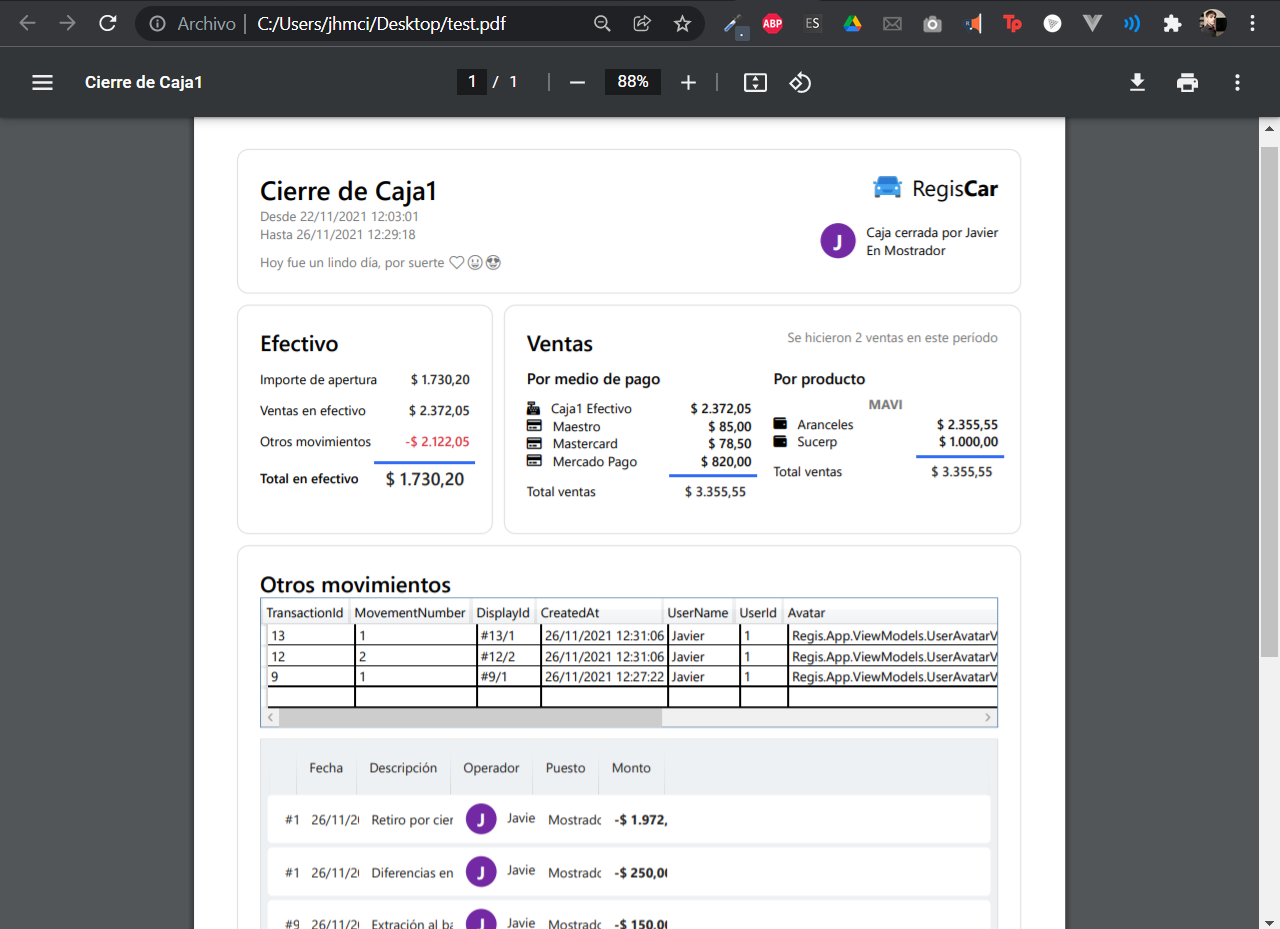Open the blue sound waves extension

click(x=1132, y=24)
